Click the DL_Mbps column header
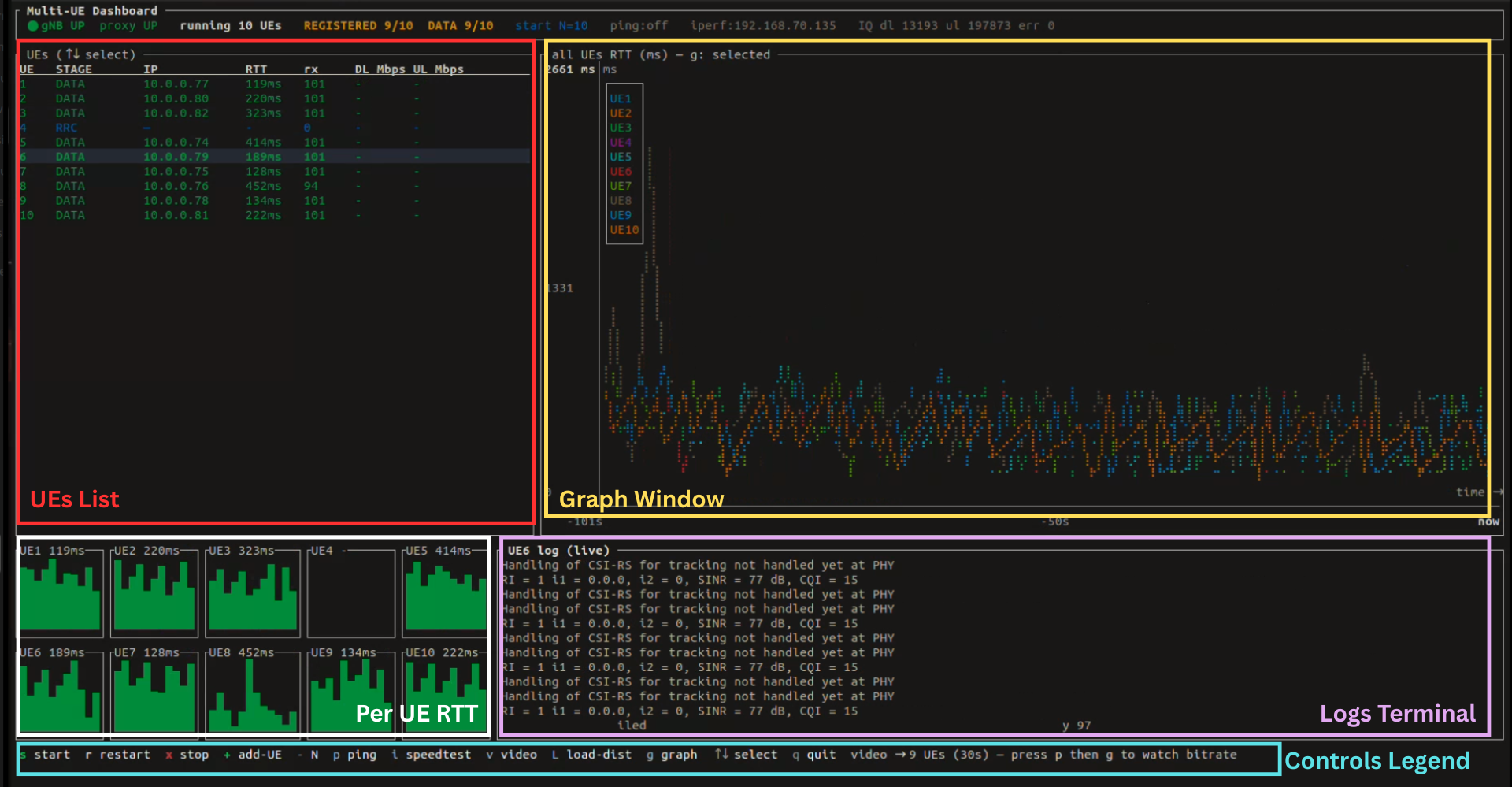 pos(380,69)
